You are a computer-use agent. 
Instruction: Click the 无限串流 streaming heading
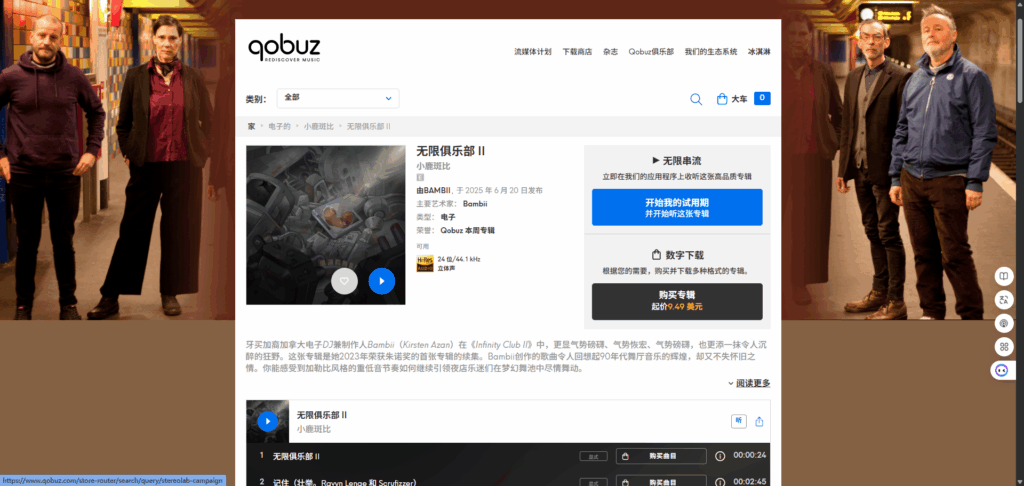pyautogui.click(x=677, y=161)
